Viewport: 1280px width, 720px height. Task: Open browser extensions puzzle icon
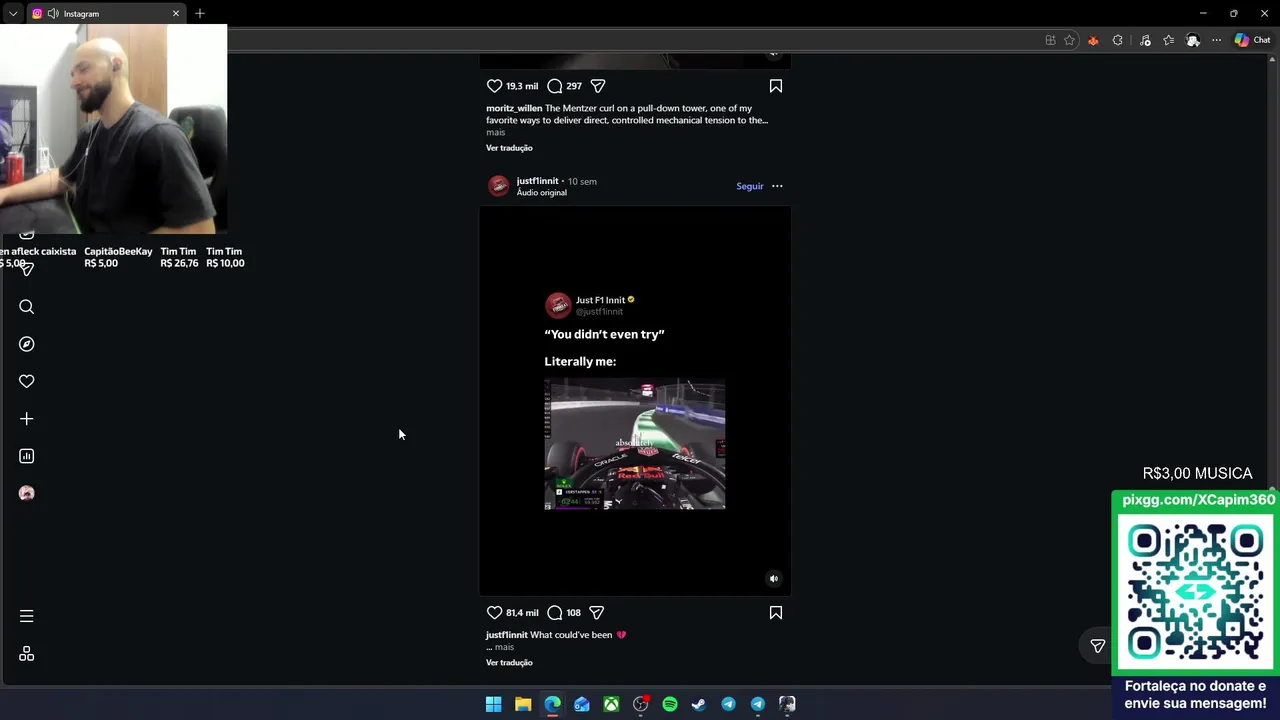(x=1118, y=40)
